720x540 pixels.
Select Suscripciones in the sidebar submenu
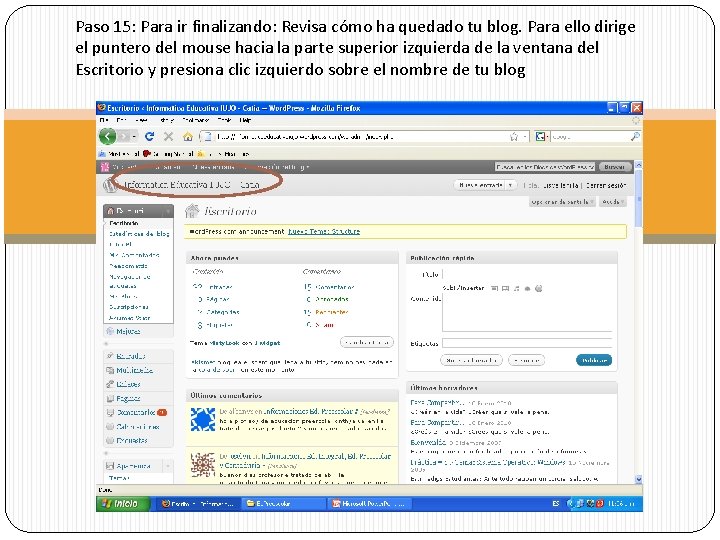click(129, 307)
